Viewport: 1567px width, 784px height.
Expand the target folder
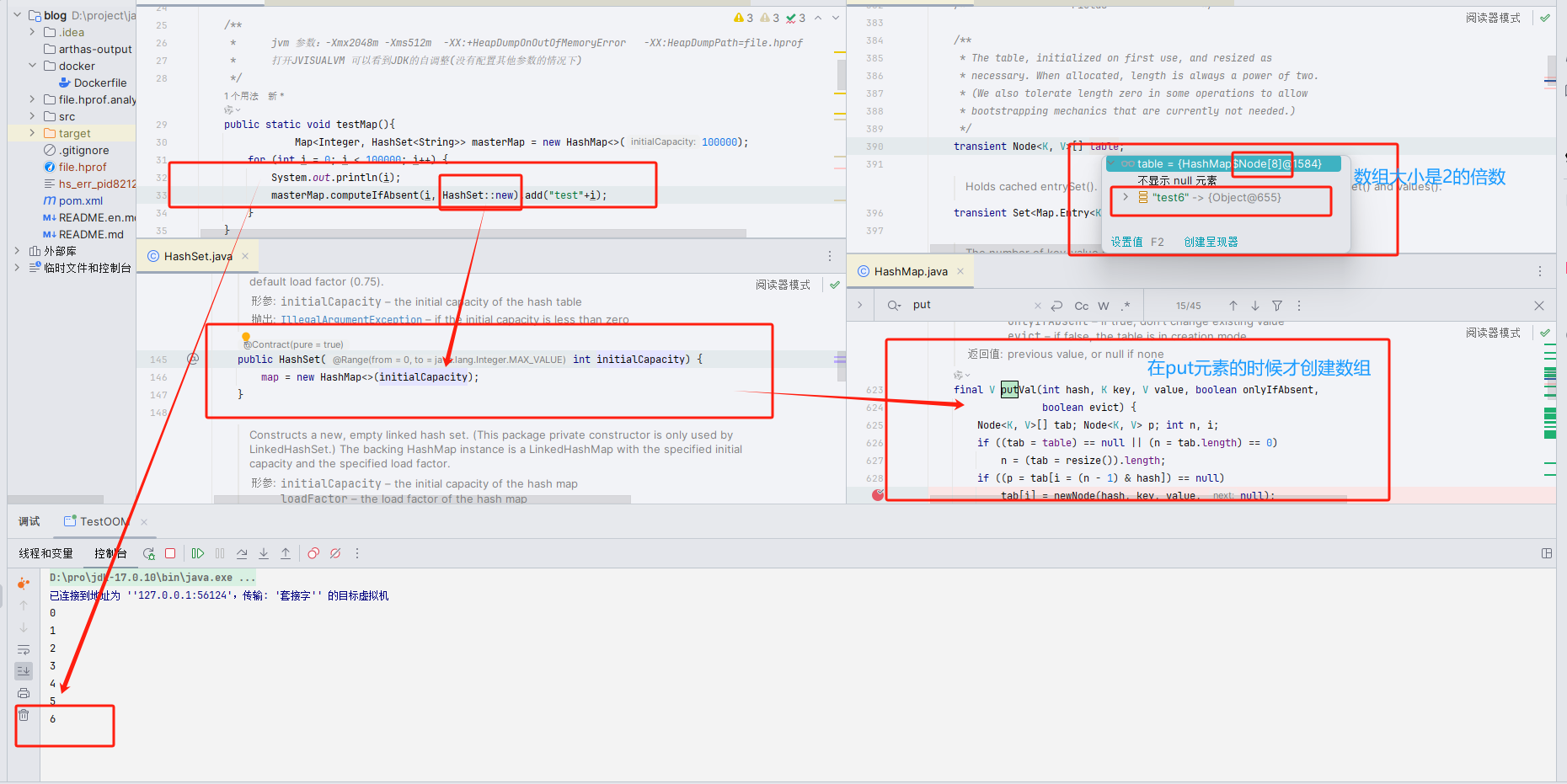(32, 133)
